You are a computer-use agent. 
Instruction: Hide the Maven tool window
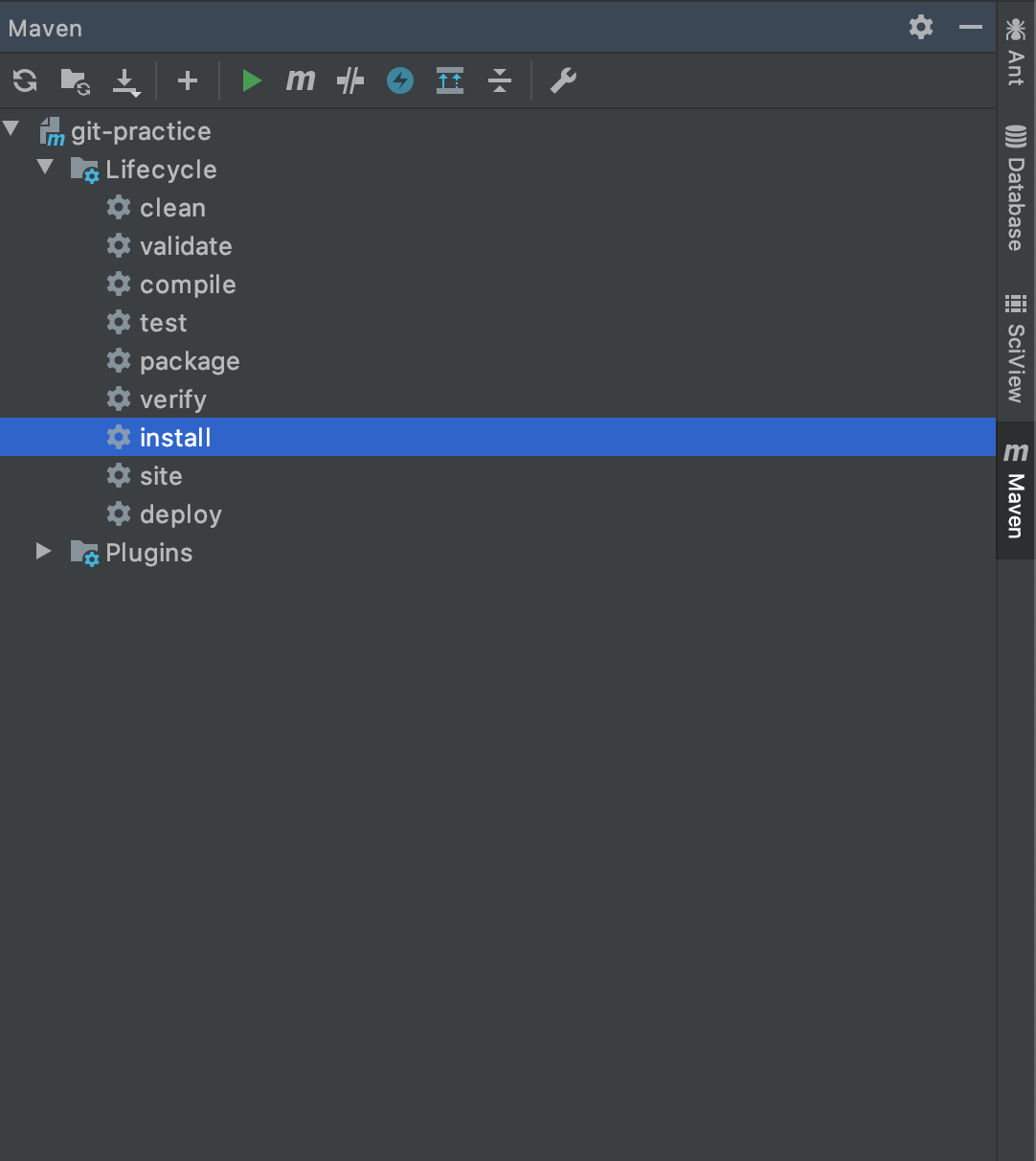click(971, 27)
